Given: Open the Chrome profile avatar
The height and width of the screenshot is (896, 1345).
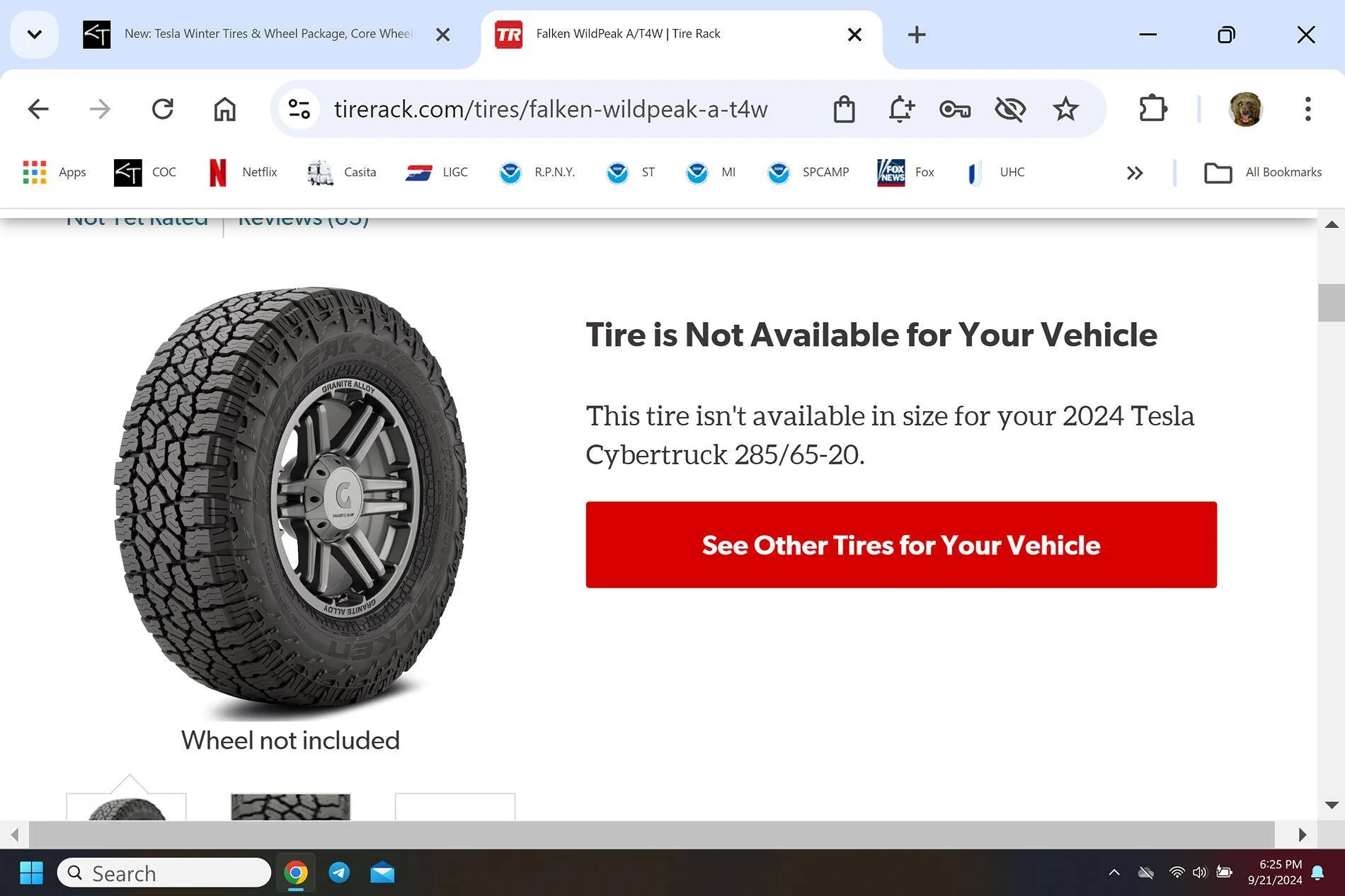Looking at the screenshot, I should coord(1245,109).
